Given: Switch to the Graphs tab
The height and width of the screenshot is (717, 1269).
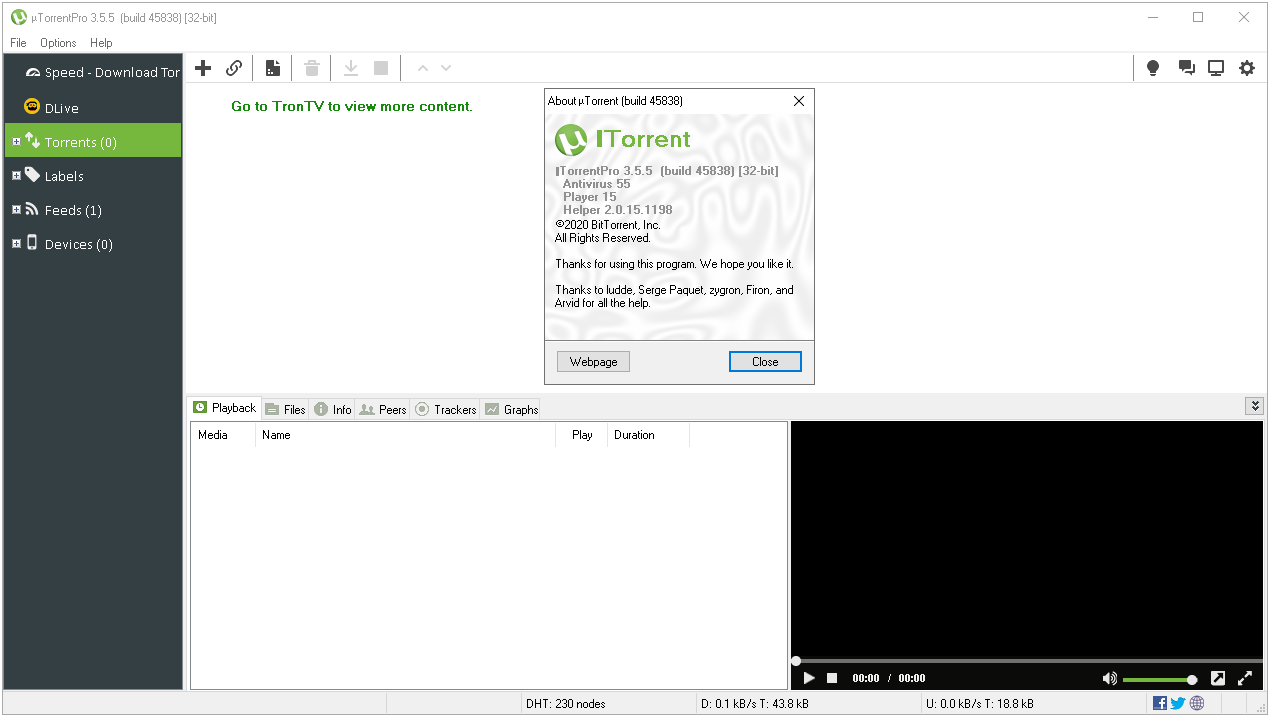Looking at the screenshot, I should (x=510, y=409).
